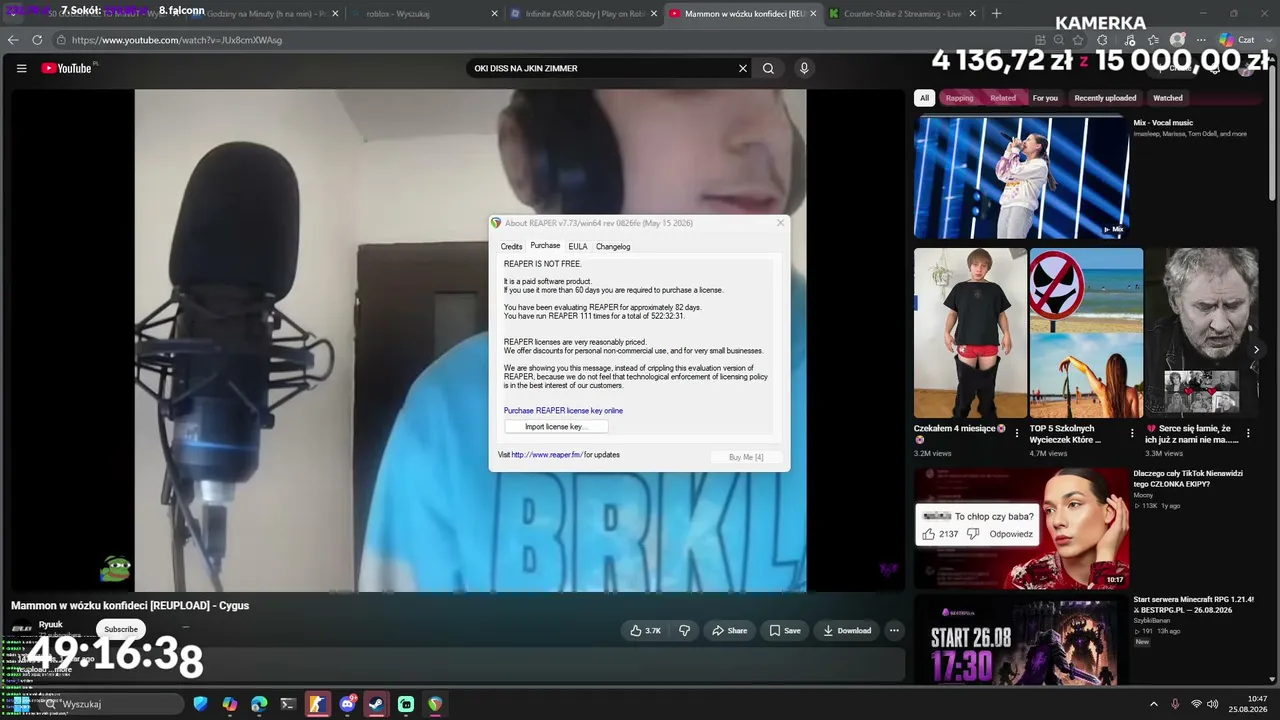The height and width of the screenshot is (720, 1280).
Task: Open the Czekałem 4 miesiące thumbnail
Action: [x=970, y=333]
